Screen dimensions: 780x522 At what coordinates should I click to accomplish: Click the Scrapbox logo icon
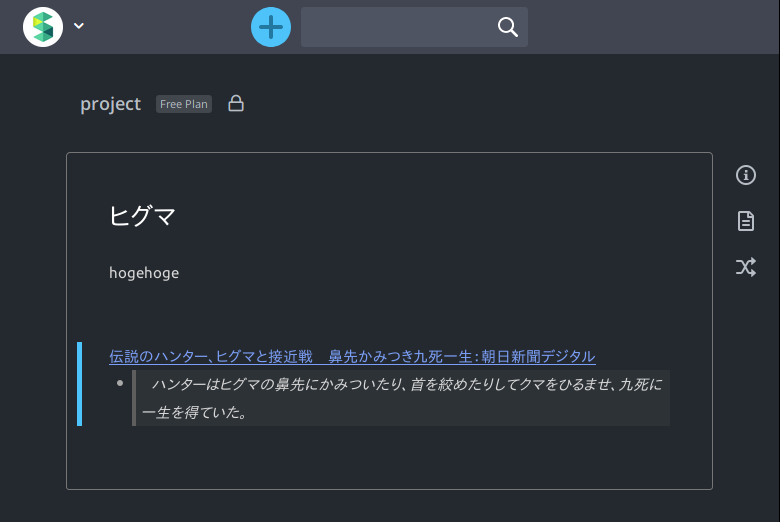click(x=43, y=27)
